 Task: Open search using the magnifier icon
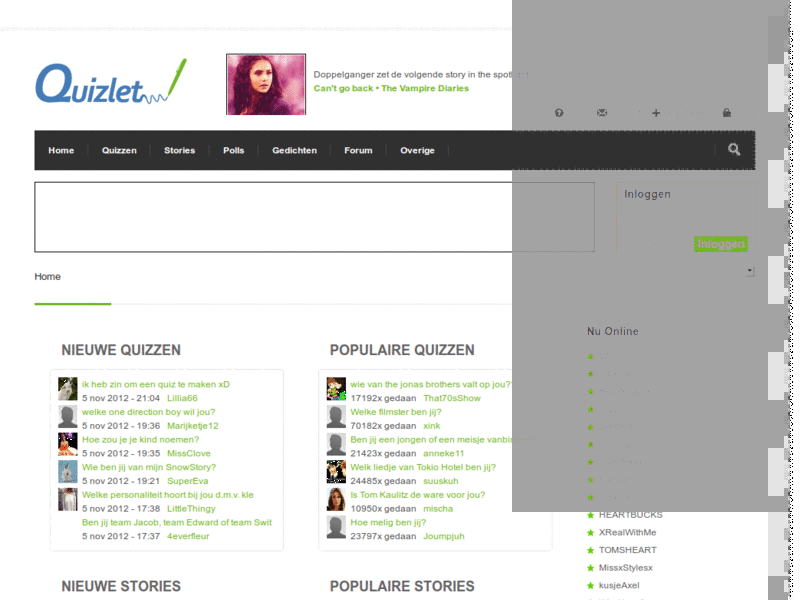[x=733, y=149]
